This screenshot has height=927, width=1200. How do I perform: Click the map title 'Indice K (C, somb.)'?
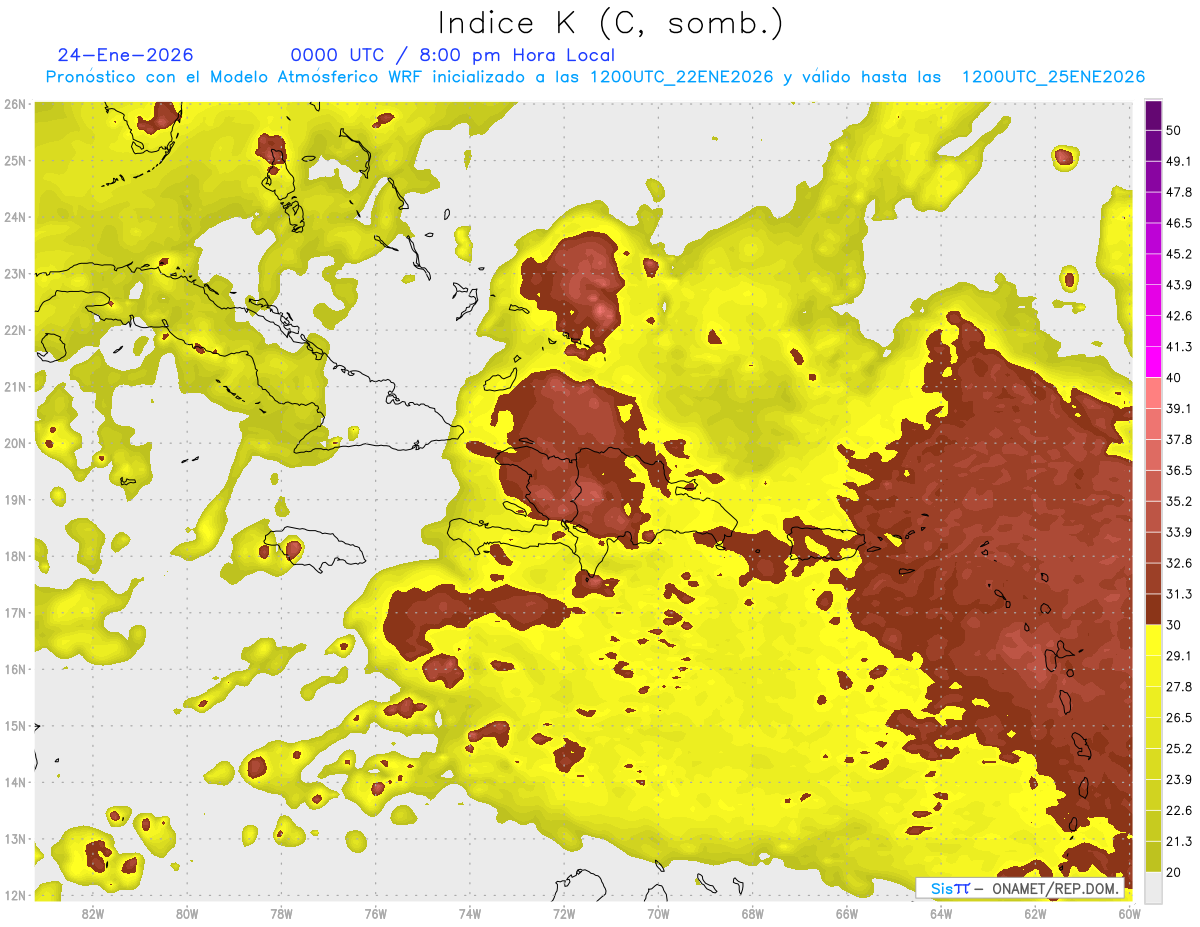(610, 24)
